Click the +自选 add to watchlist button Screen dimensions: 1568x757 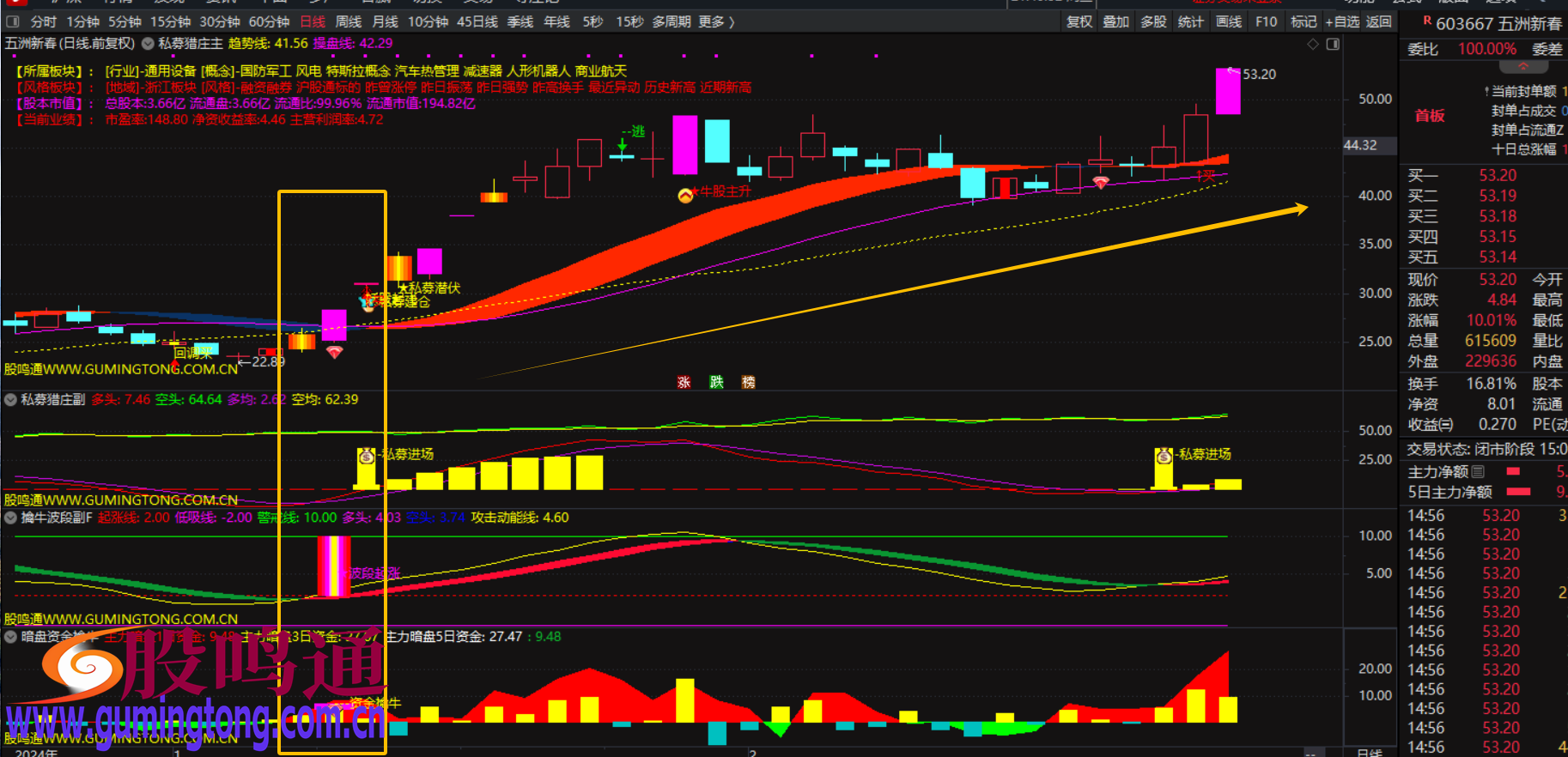coord(1341,21)
